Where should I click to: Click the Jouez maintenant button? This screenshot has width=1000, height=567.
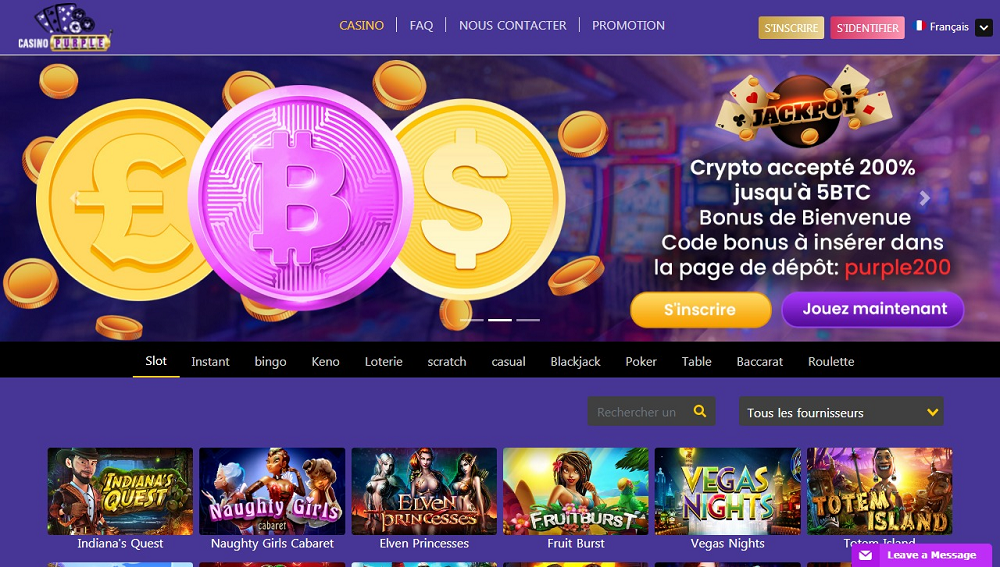874,309
